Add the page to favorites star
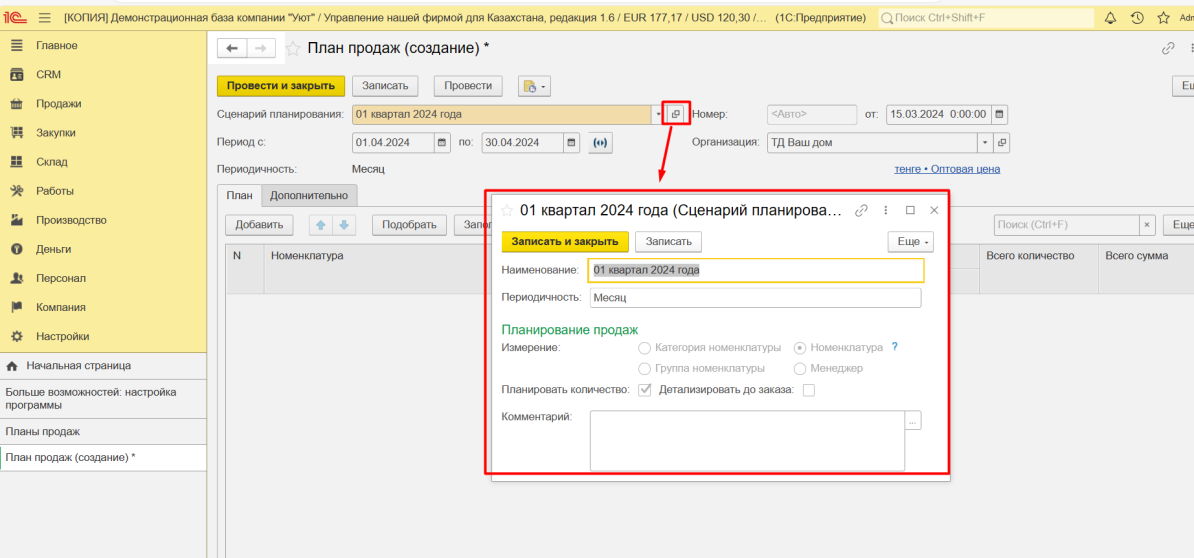Image resolution: width=1194 pixels, height=558 pixels. coord(293,48)
